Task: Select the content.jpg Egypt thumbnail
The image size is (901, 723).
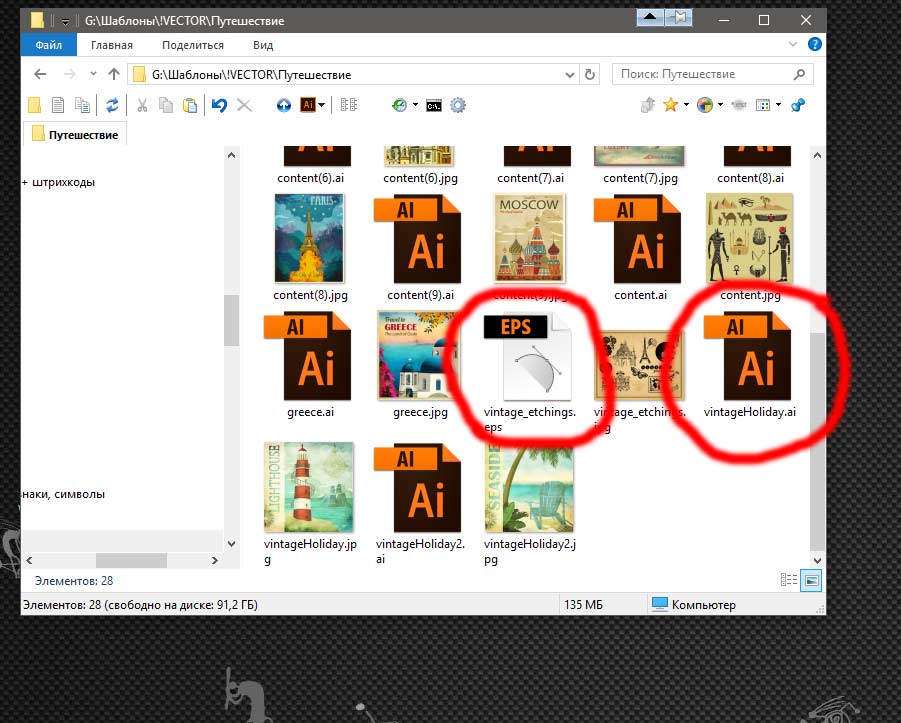Action: click(749, 238)
